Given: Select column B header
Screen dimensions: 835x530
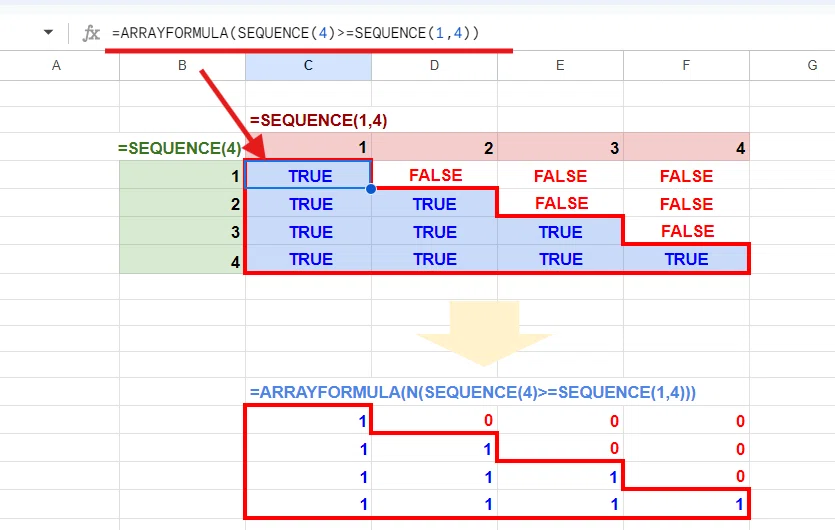Looking at the screenshot, I should coord(182,66).
